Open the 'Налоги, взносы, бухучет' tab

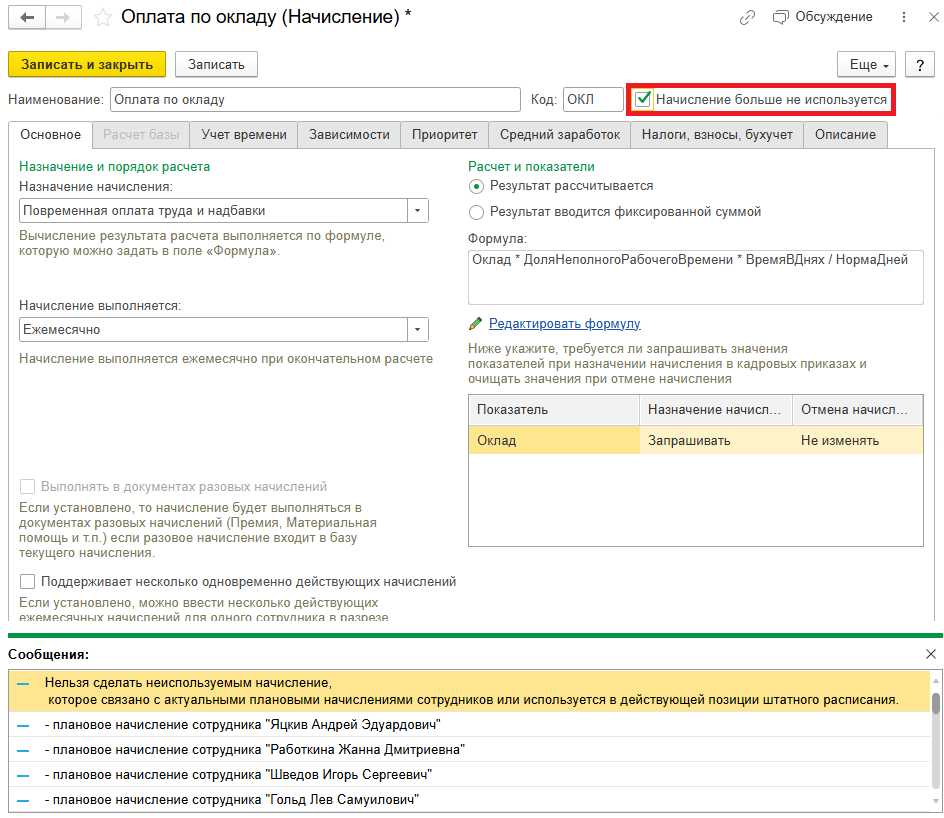click(x=717, y=134)
